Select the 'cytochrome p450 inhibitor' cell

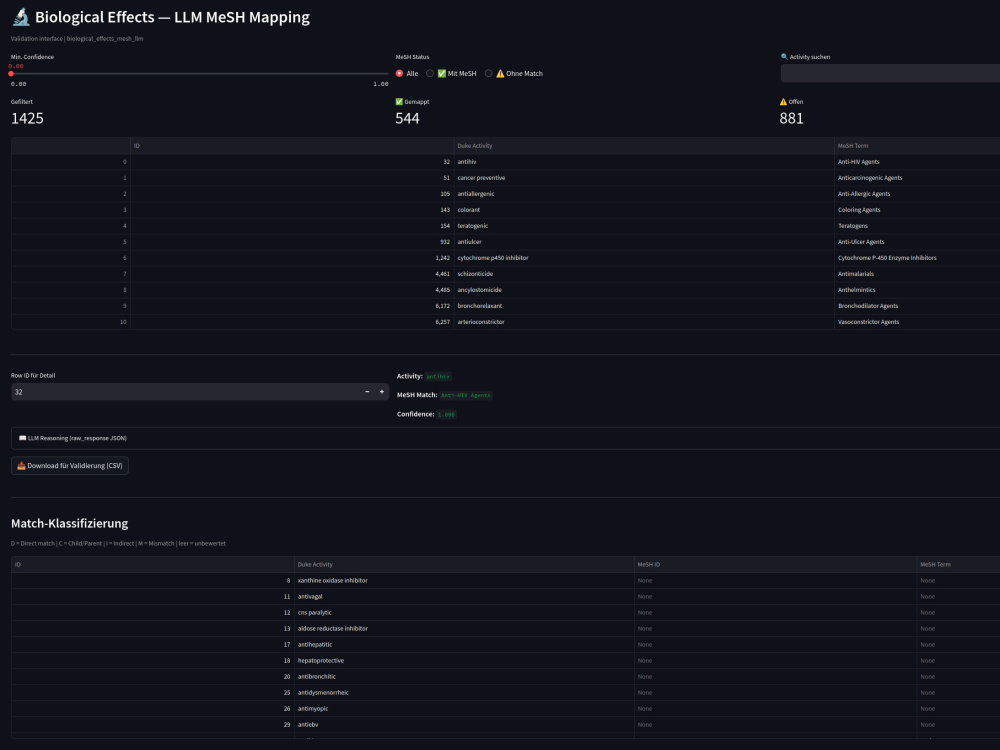[x=644, y=258]
